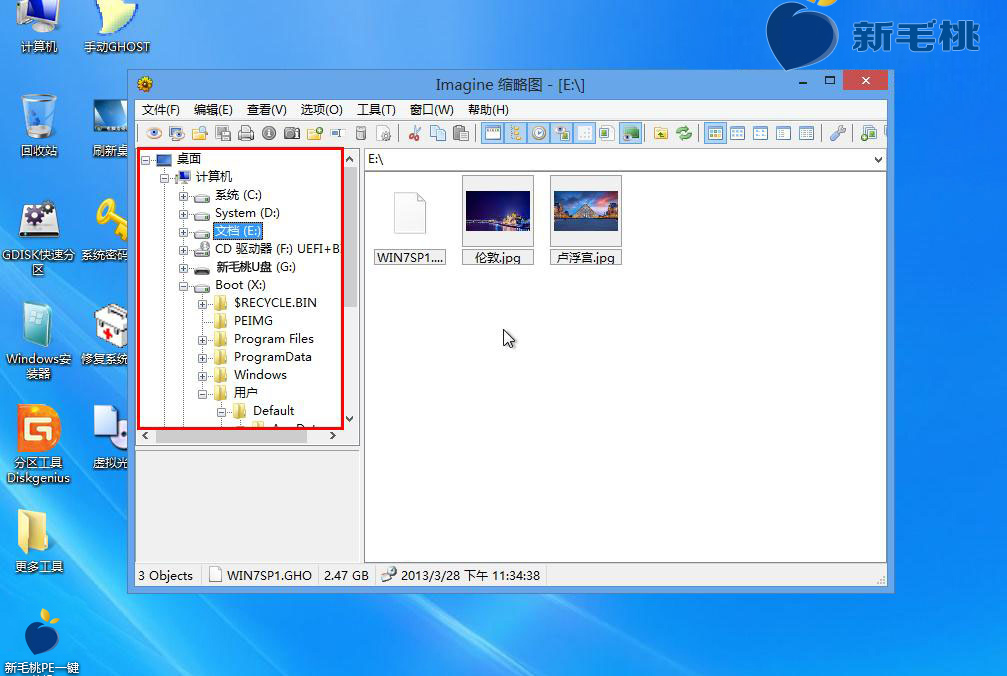Expand the 新毛桃U盘 (G:) drive node
The width and height of the screenshot is (1007, 676).
(183, 268)
